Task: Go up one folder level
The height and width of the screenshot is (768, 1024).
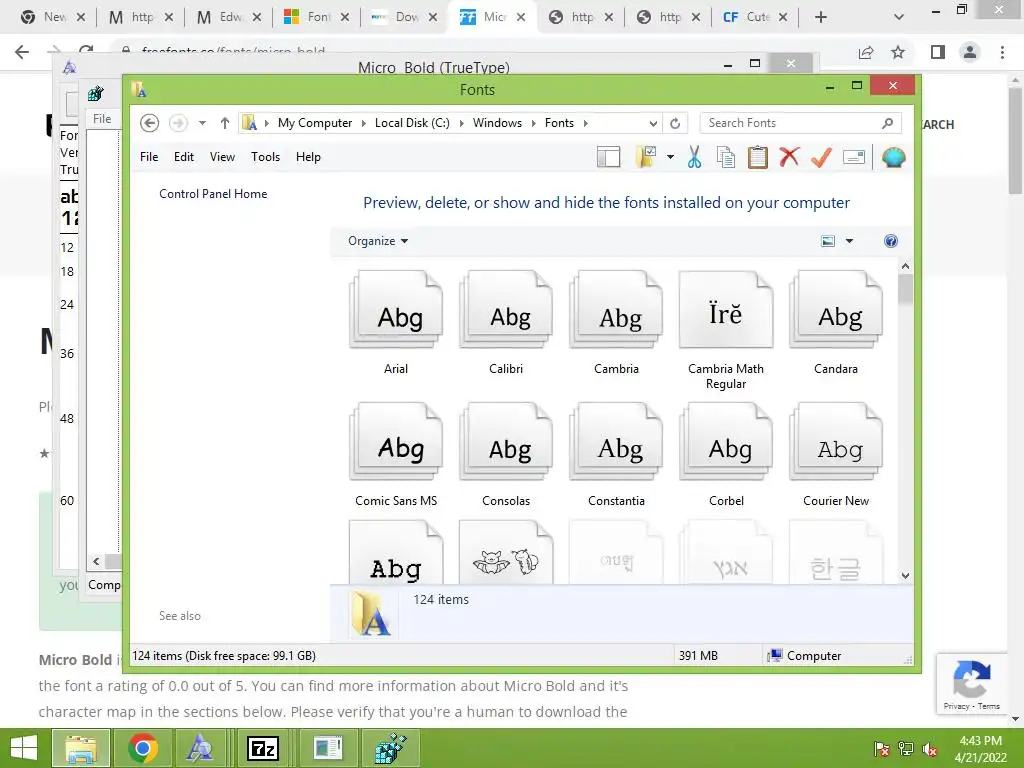Action: pyautogui.click(x=225, y=123)
